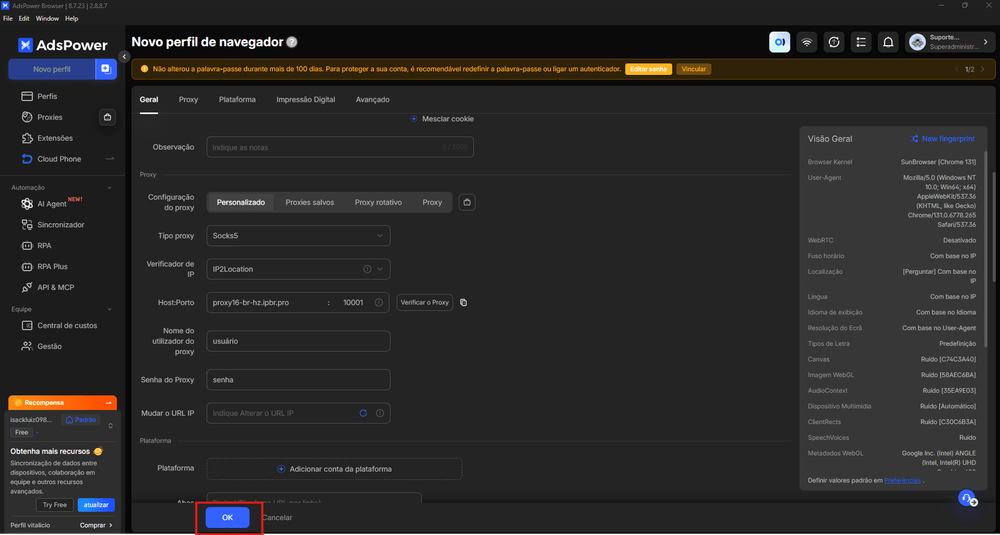Click info icon in the Host:Porto field
This screenshot has height=535, width=1000.
pyautogui.click(x=379, y=302)
